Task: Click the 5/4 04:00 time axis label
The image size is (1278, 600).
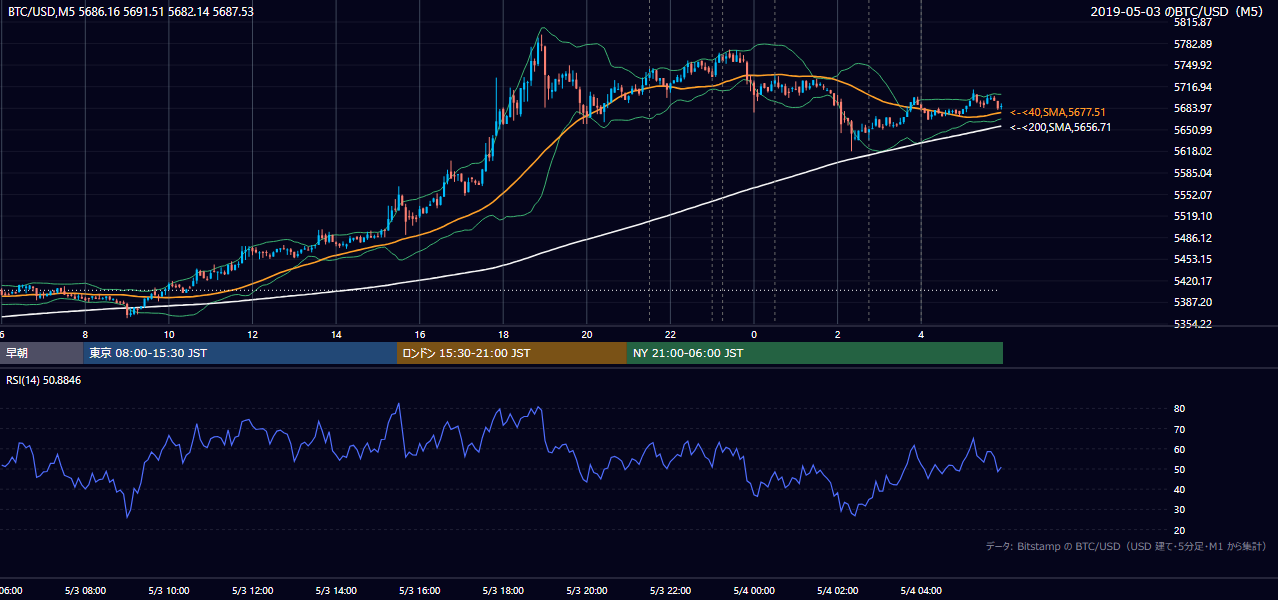Action: [921, 591]
